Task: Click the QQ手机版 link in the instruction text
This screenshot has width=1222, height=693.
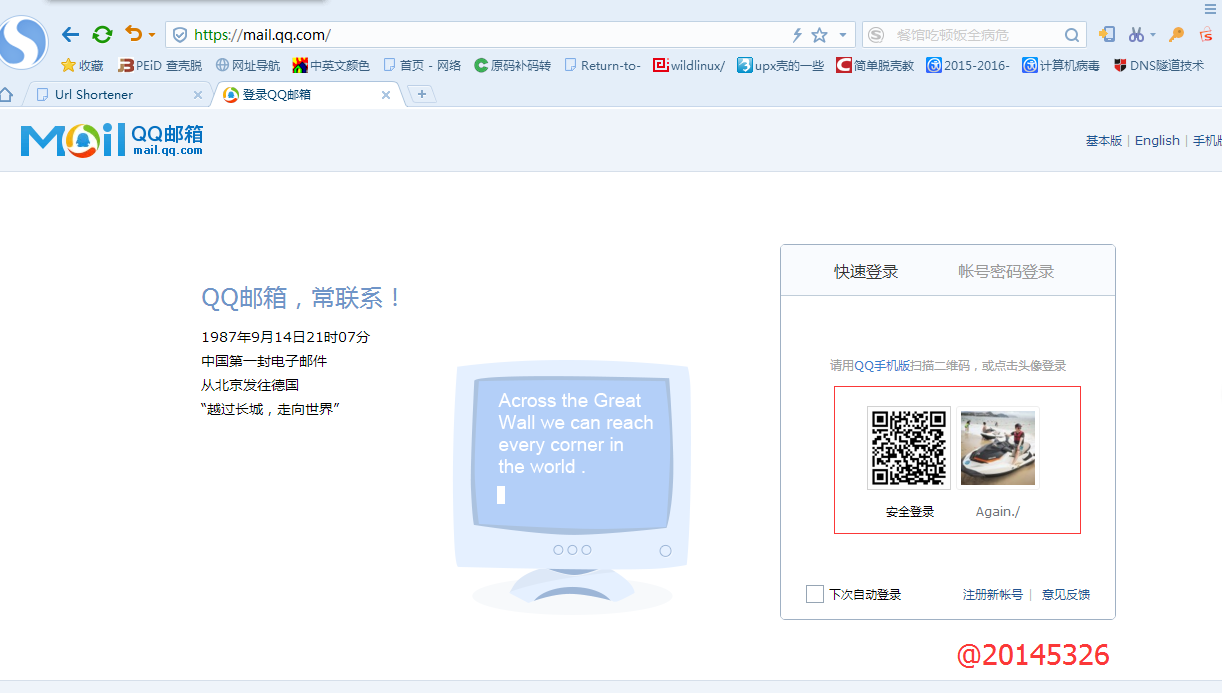Action: point(882,366)
